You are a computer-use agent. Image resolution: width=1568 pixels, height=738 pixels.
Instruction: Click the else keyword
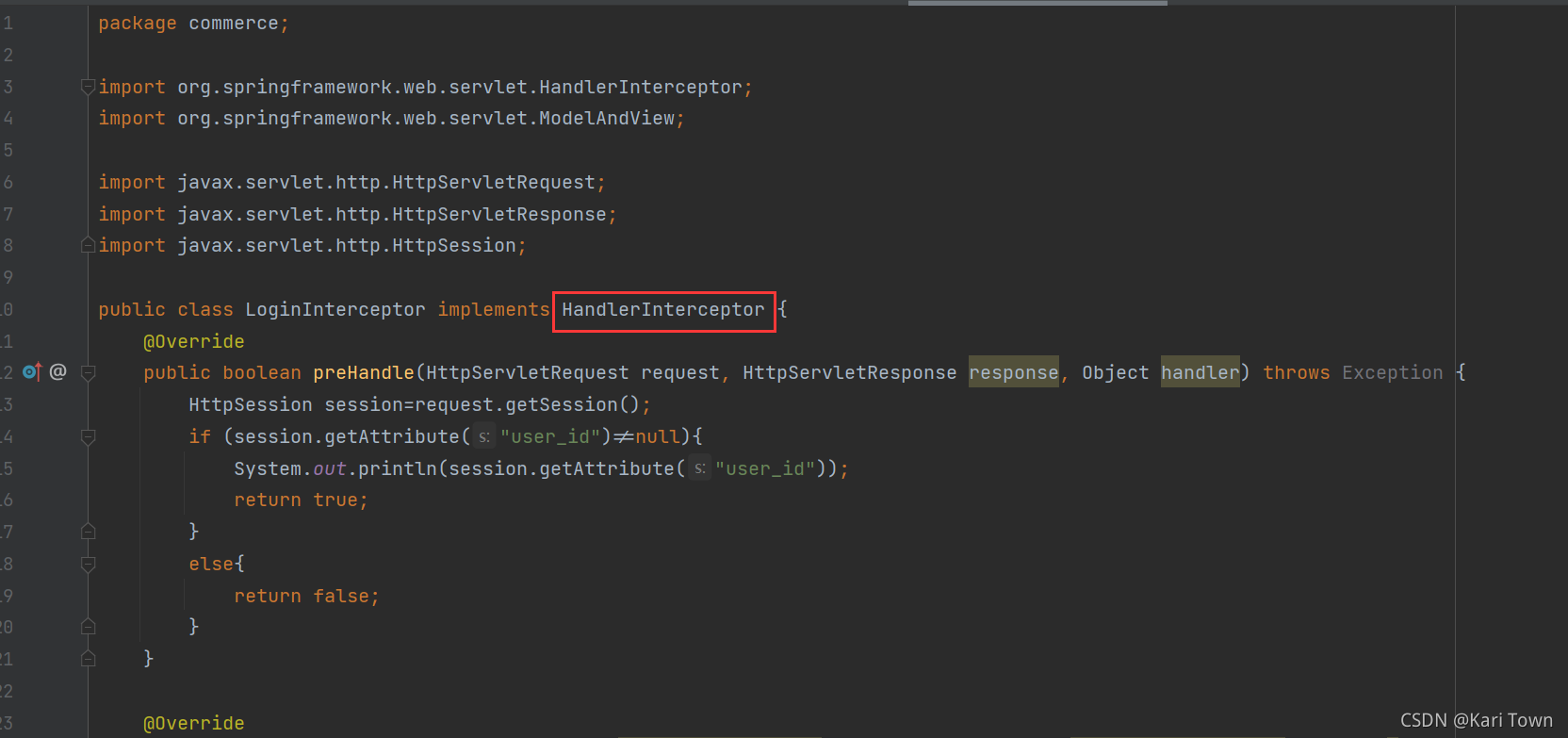[x=211, y=564]
